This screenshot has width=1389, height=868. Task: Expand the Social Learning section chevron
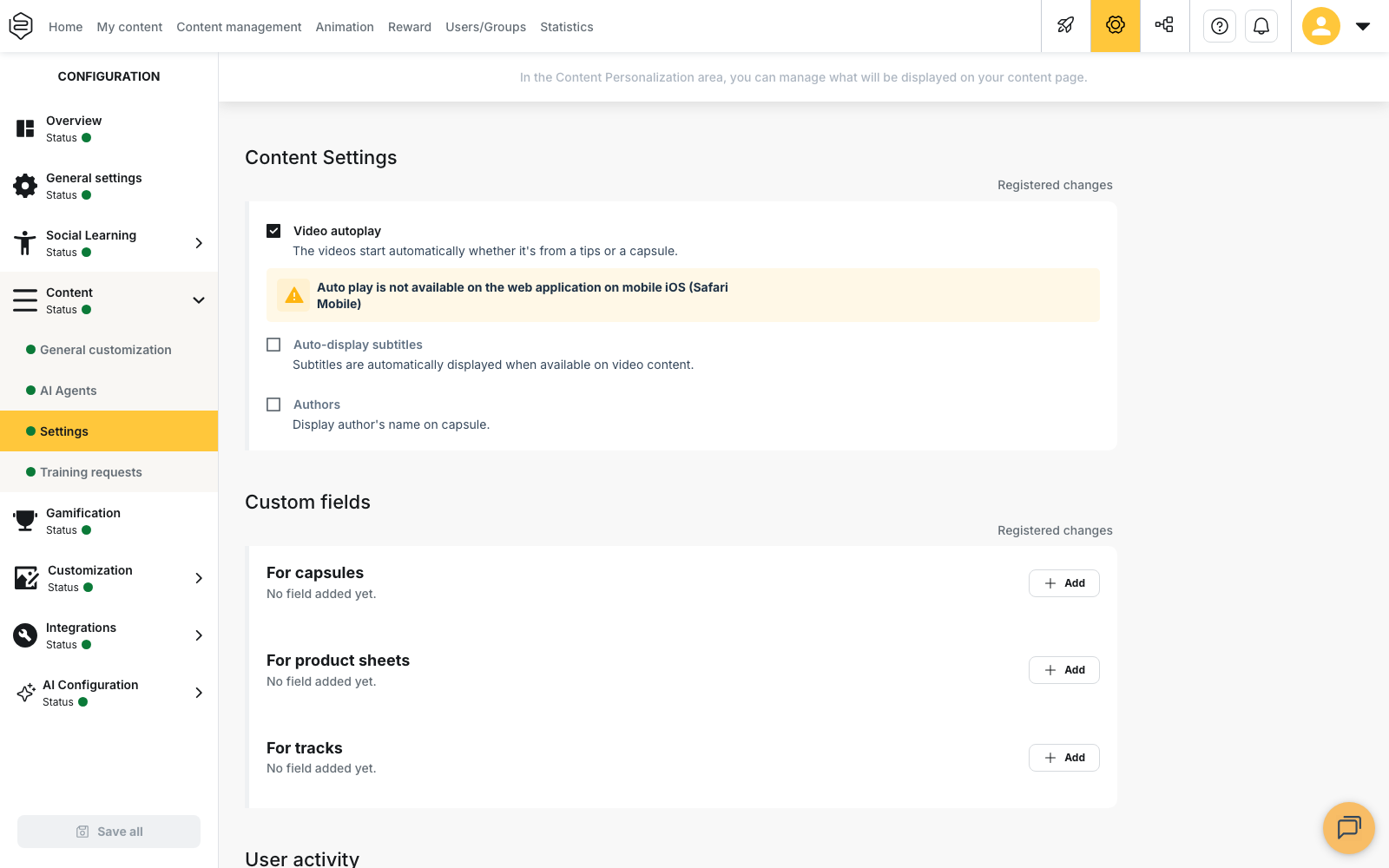tap(199, 243)
